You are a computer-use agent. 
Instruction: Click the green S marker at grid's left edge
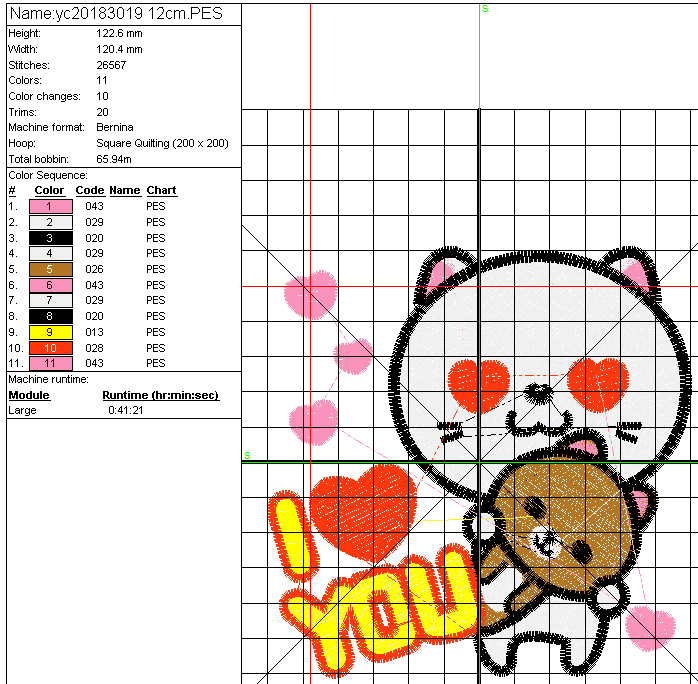247,455
